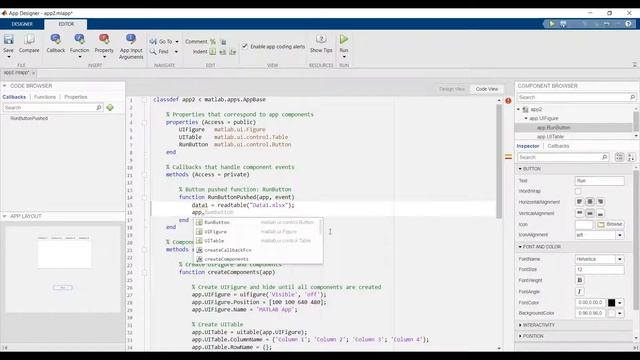Set horizontal alignment to right

pyautogui.click(x=600, y=202)
